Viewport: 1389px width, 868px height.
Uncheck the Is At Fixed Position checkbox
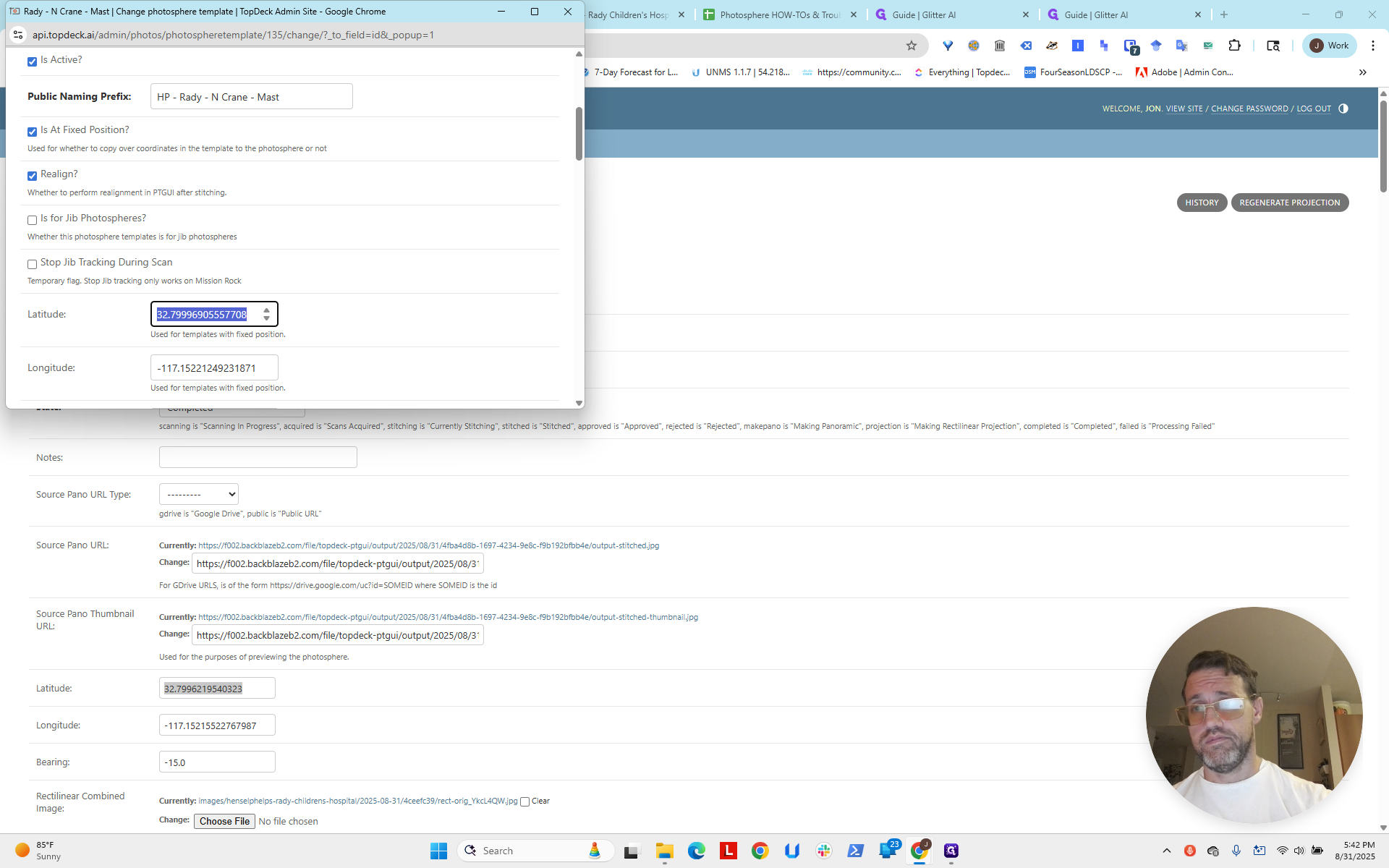click(32, 132)
